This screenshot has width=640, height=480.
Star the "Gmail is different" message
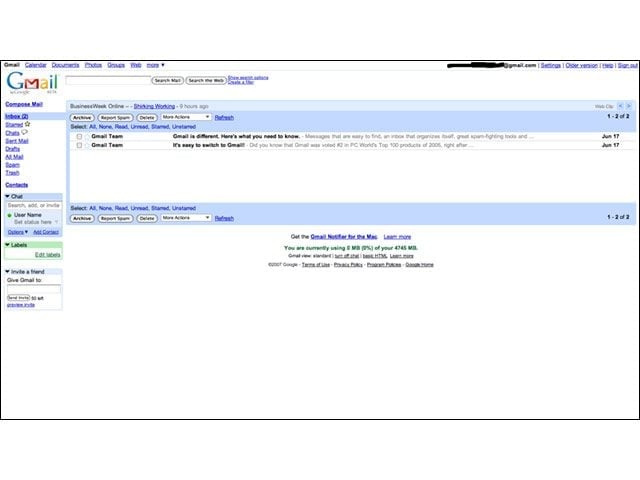[x=87, y=136]
